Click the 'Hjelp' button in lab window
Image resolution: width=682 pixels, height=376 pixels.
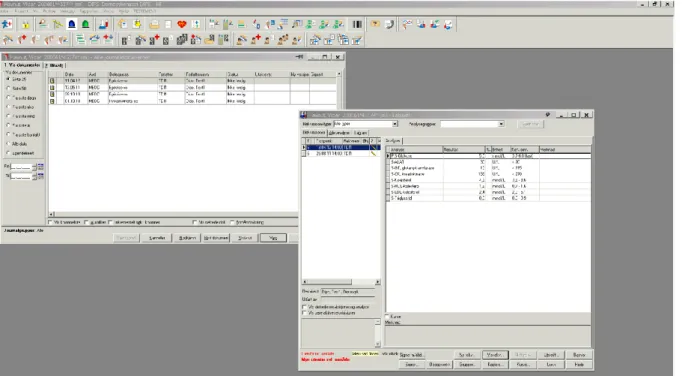579,365
